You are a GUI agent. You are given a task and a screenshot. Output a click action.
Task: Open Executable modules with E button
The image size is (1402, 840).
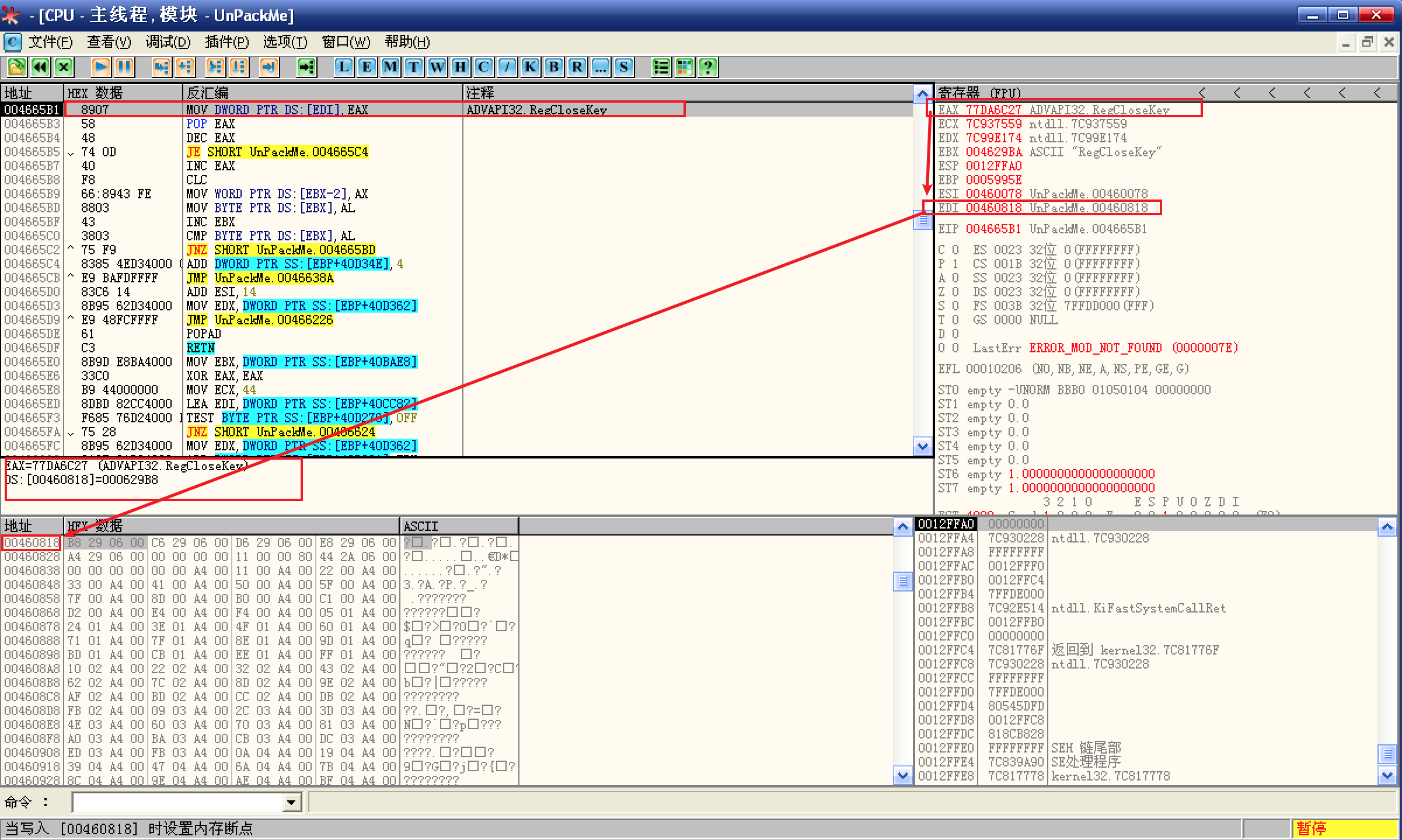tap(367, 67)
